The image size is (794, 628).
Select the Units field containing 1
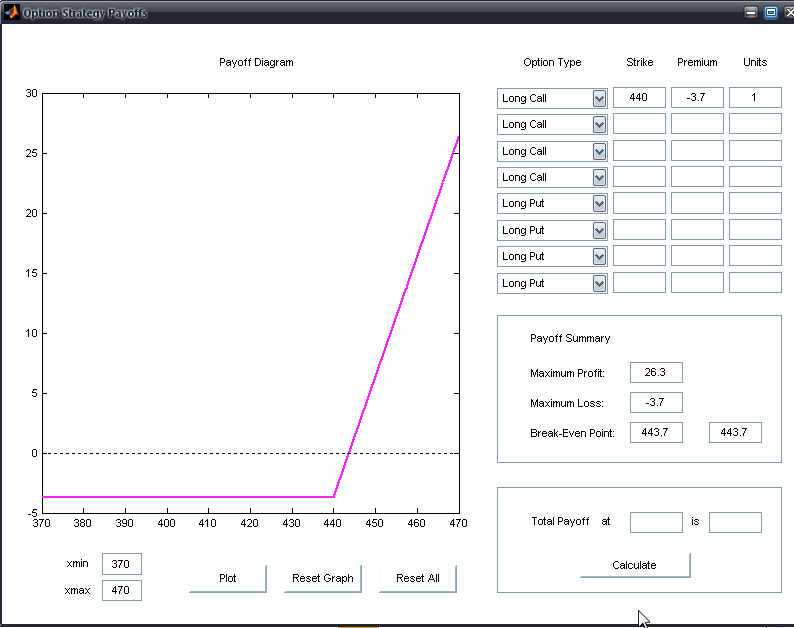755,97
